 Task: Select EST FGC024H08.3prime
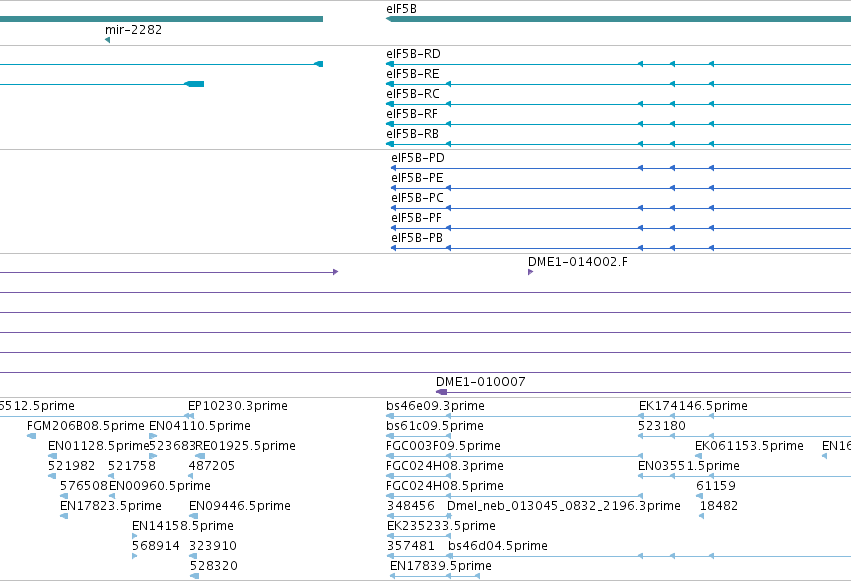pyautogui.click(x=444, y=466)
